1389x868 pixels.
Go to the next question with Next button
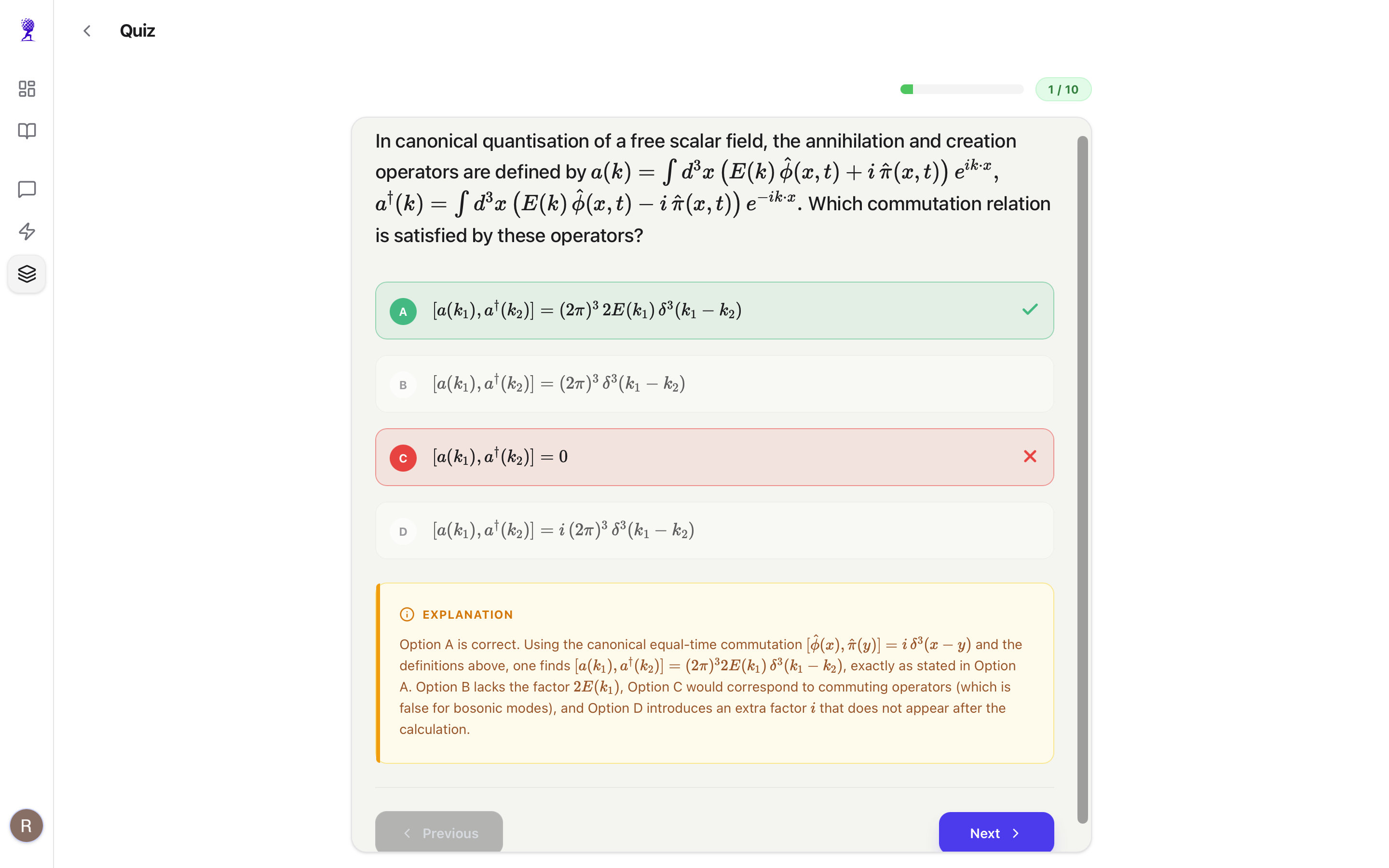[995, 832]
